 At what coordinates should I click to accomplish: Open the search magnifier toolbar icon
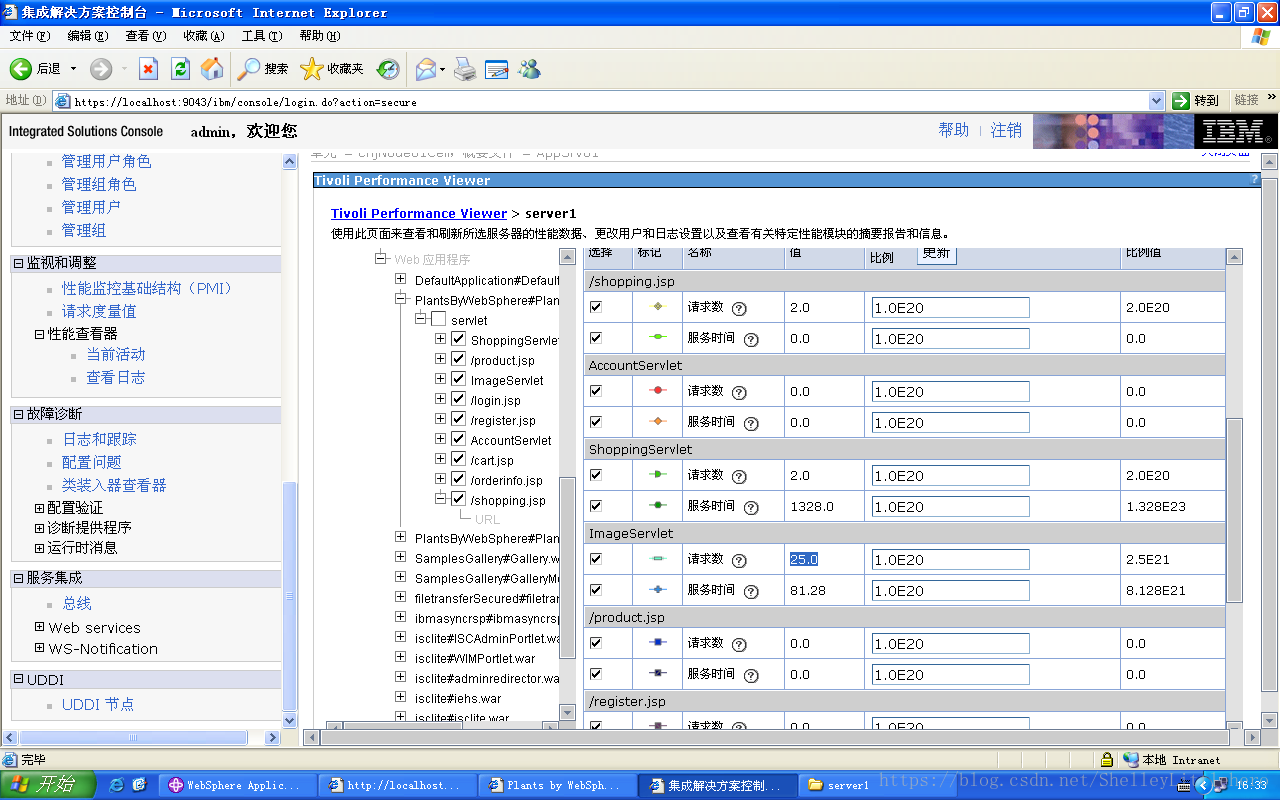[248, 68]
